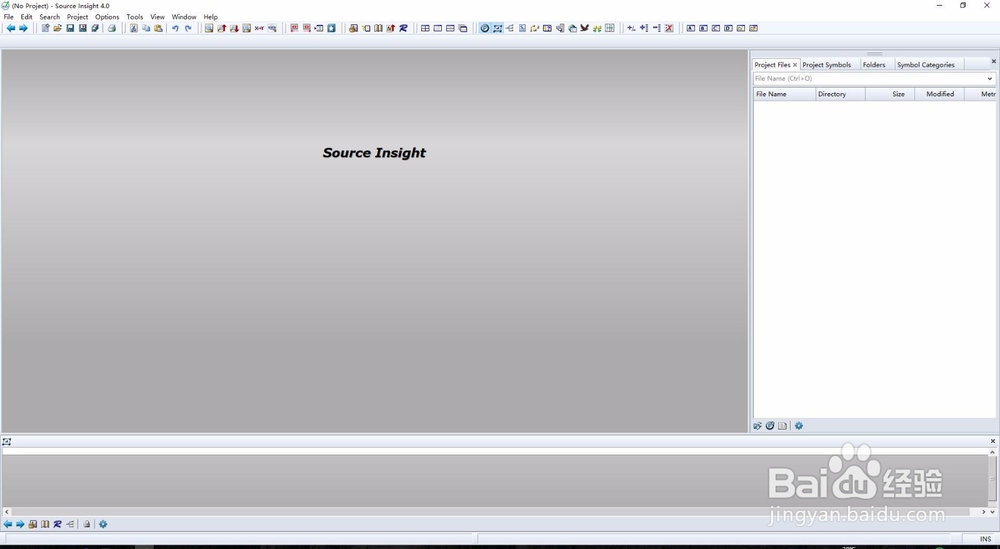Click the back arrow in Context Window toolbar

click(x=8, y=524)
